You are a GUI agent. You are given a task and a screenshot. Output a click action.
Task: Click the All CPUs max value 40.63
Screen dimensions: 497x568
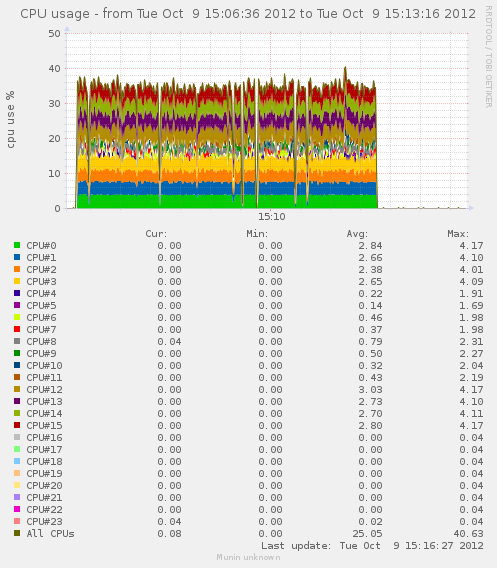pos(468,534)
